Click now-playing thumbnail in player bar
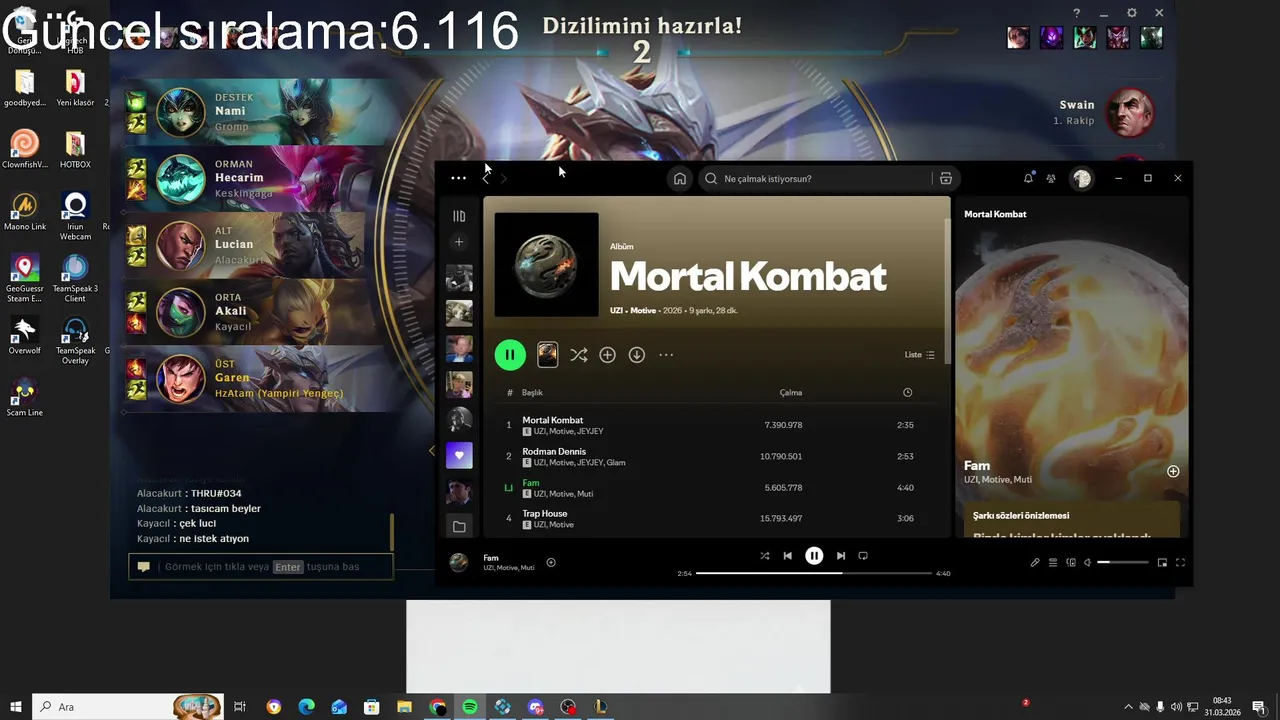This screenshot has width=1280, height=720. coord(459,562)
